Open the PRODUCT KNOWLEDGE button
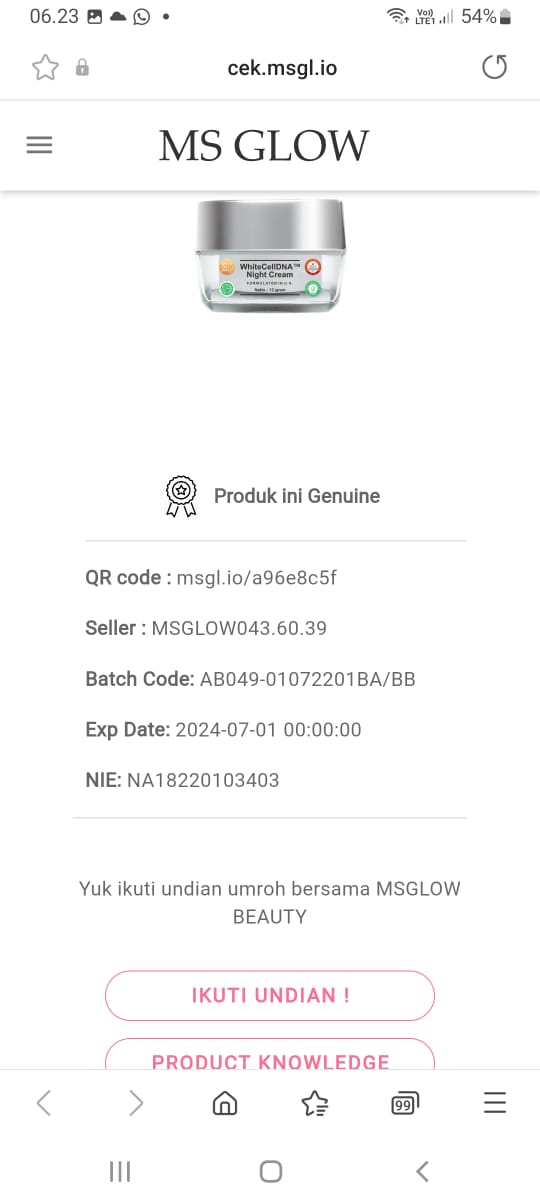This screenshot has height=1204, width=540. click(270, 1055)
